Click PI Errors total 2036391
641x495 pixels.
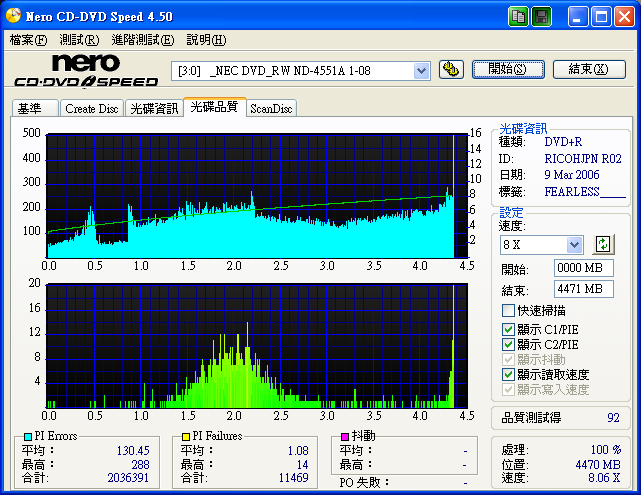[128, 478]
